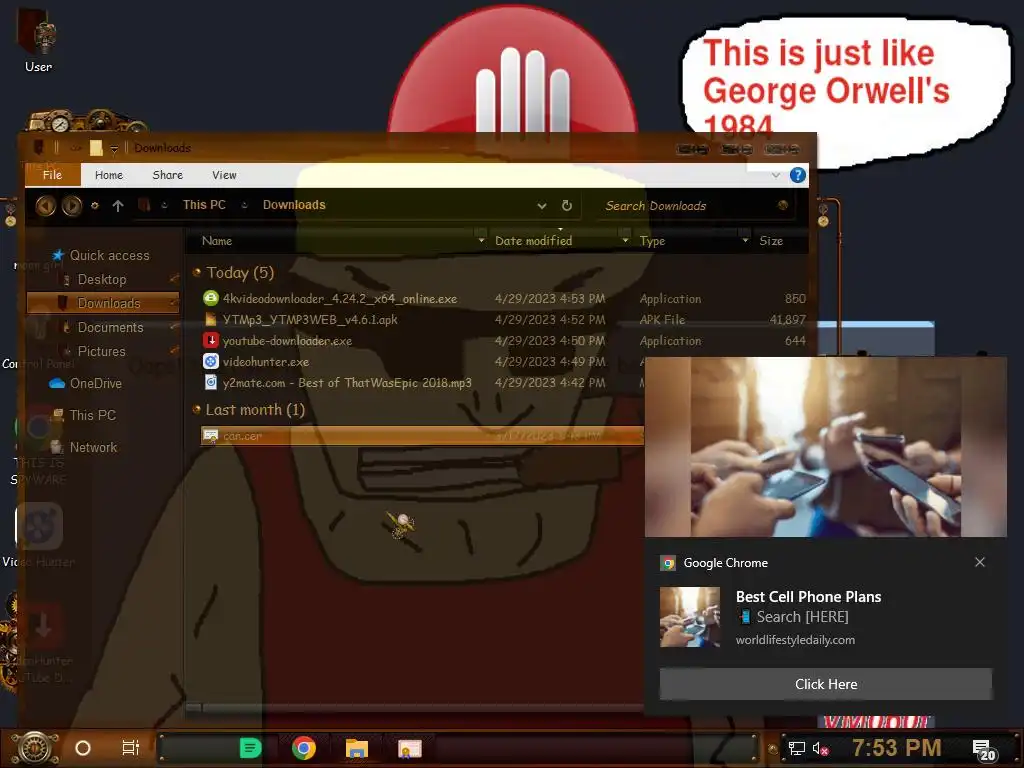Select y2mate.com Best of ThatWasEpic 2018.mp3
Viewport: 1024px width, 768px height.
(347, 382)
